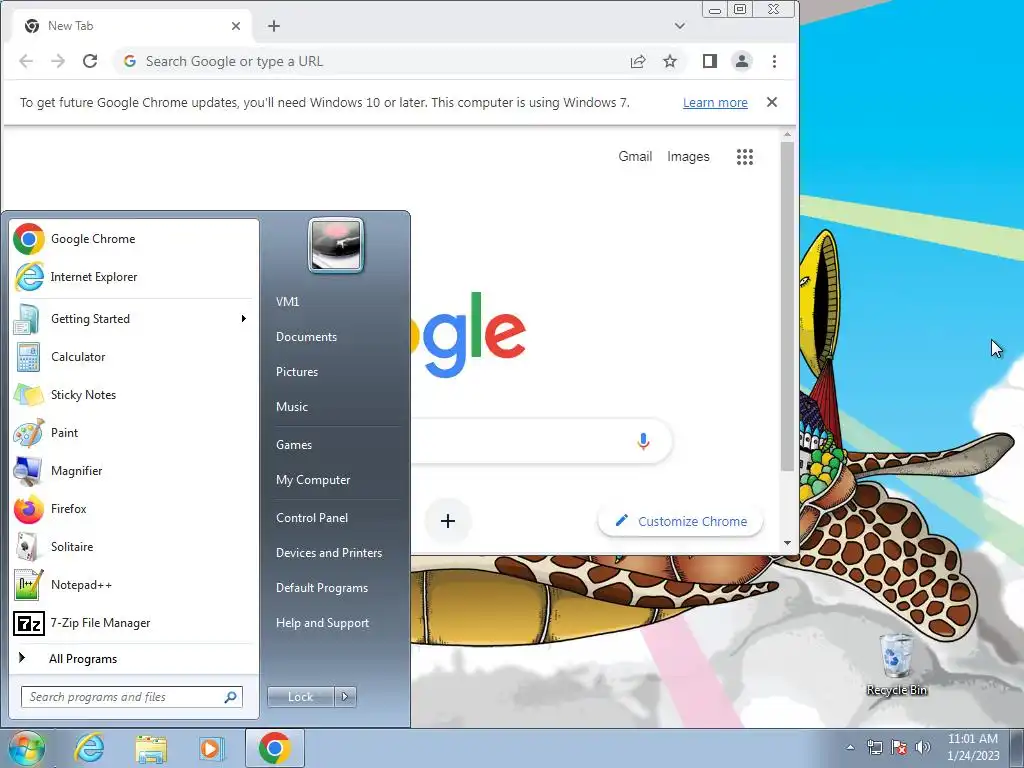Open Action Center flag icon
1024x768 pixels.
point(899,747)
